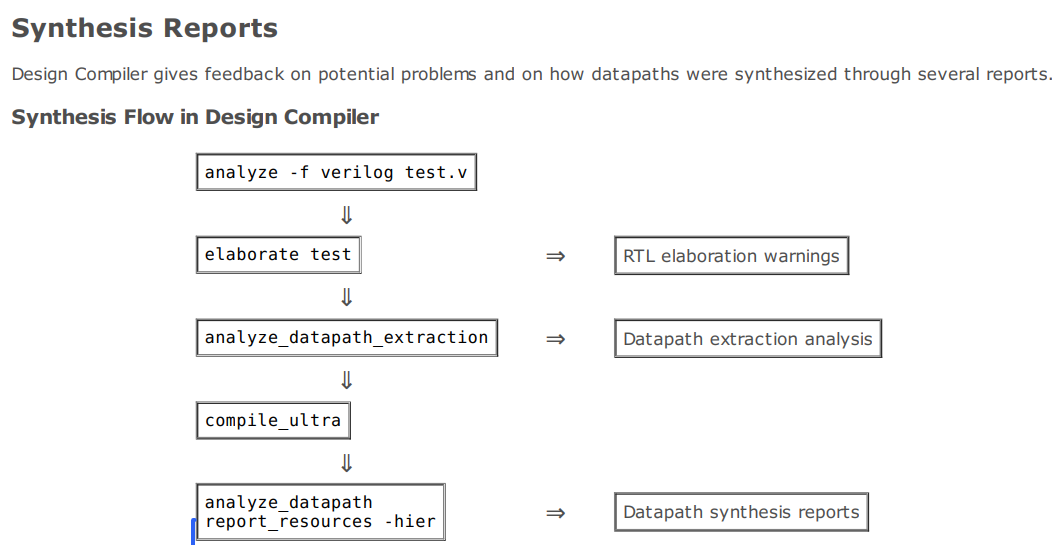Select the compile_ultra command box
The width and height of the screenshot is (1057, 545).
tap(273, 420)
